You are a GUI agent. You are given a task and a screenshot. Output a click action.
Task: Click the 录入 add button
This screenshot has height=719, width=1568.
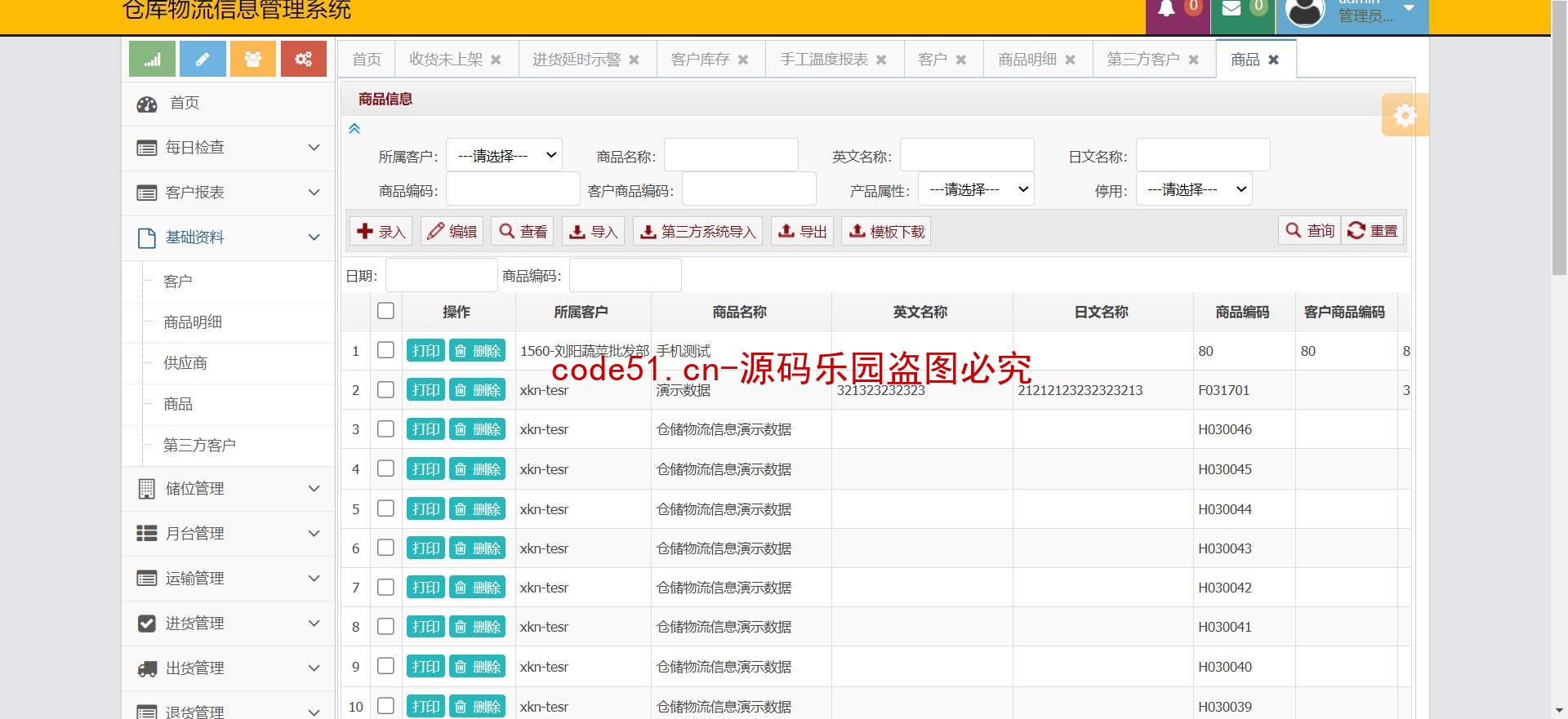pos(381,231)
